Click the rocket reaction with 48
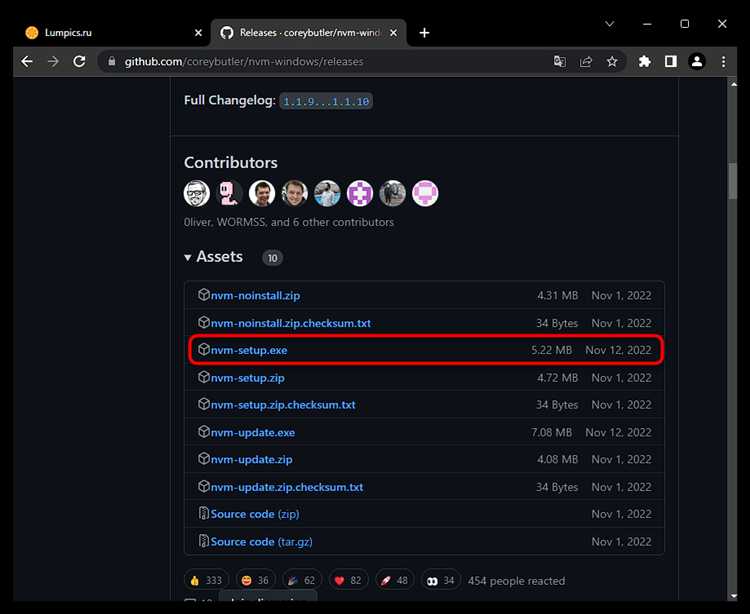The width and height of the screenshot is (750, 614). pos(395,581)
